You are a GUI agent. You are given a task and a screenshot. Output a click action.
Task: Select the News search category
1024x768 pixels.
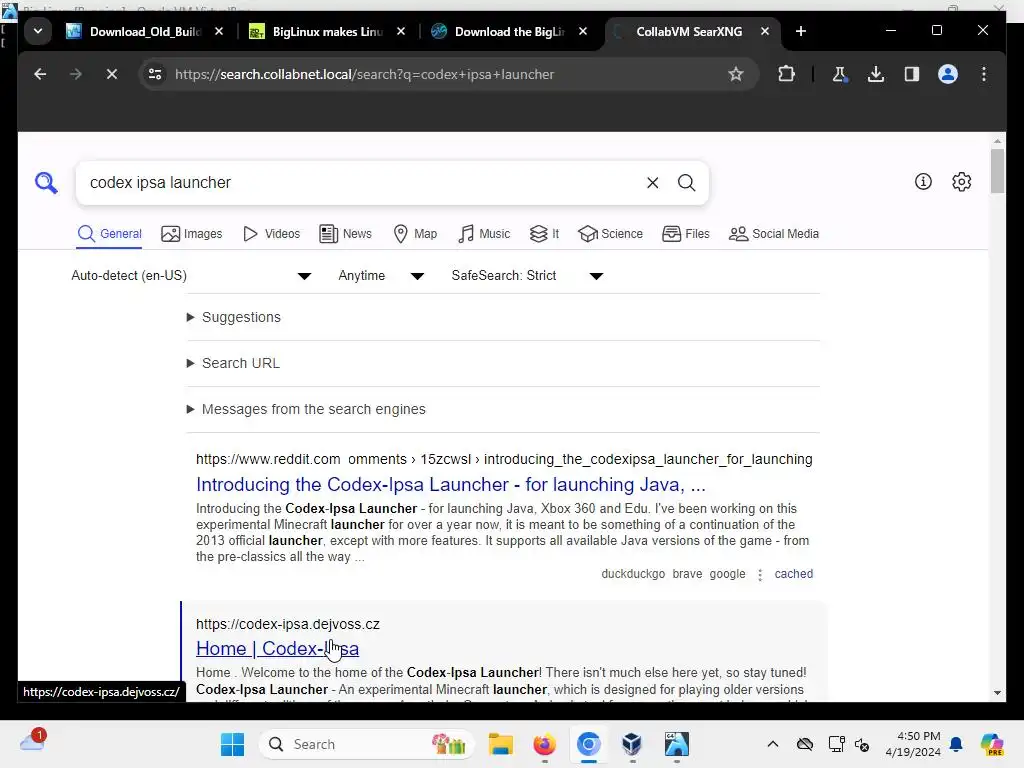pos(345,234)
